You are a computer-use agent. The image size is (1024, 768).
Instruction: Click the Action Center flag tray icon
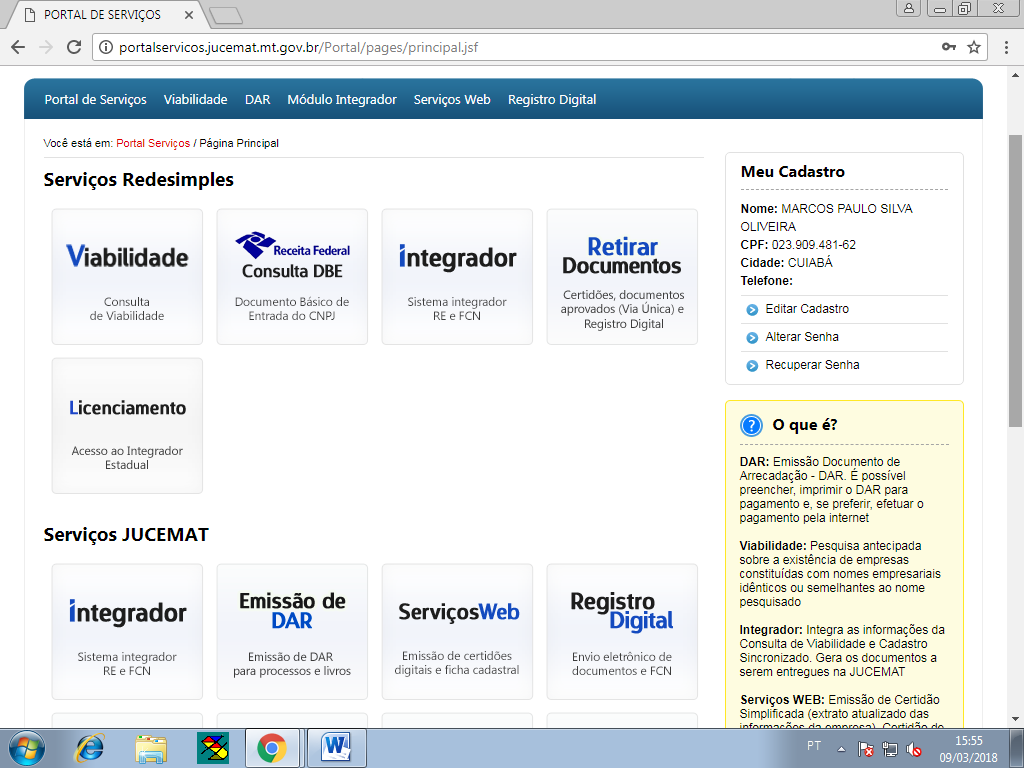tap(866, 749)
